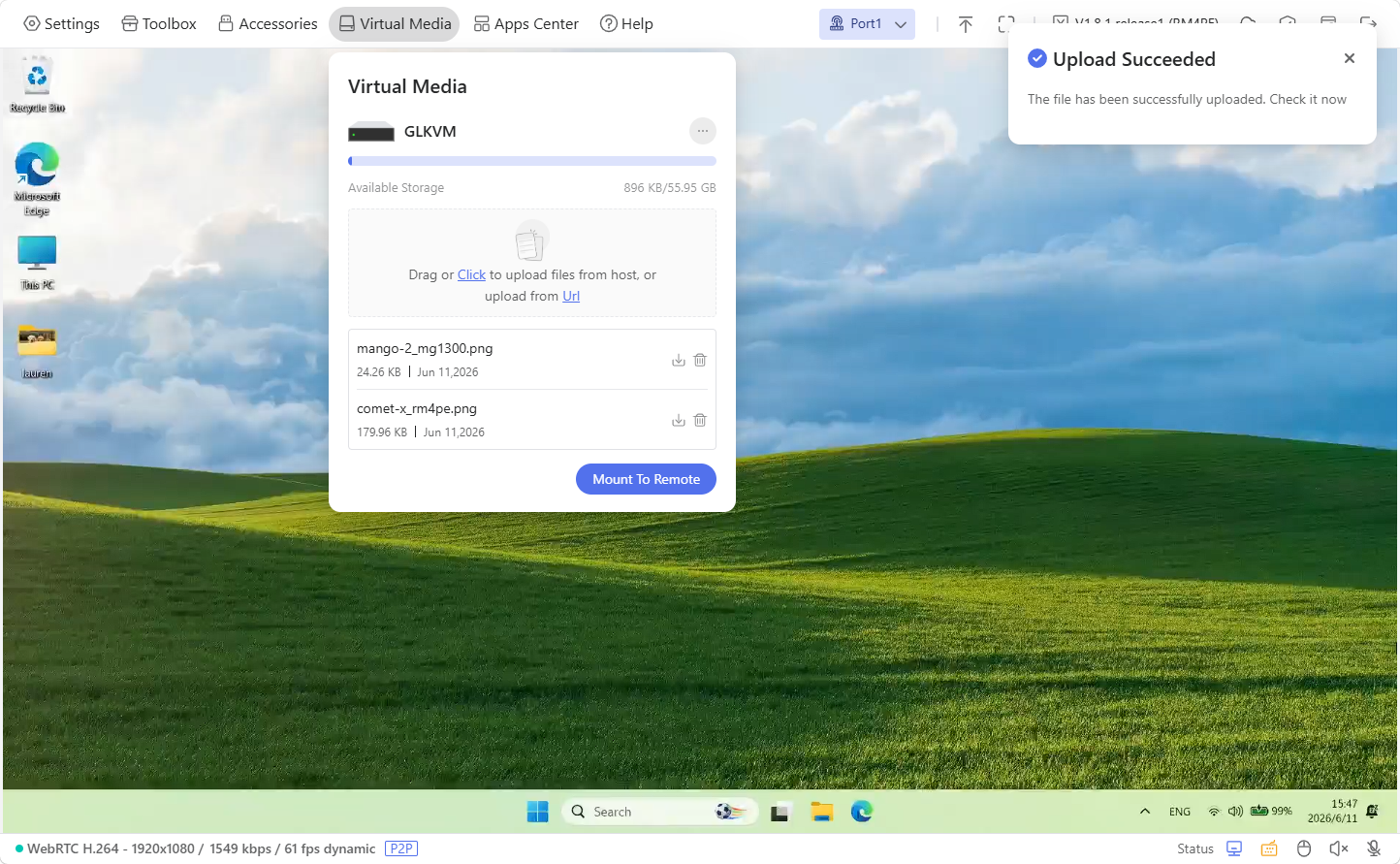Viewport: 1400px width, 864px height.
Task: Select the lauren folder on desktop
Action: coord(37,351)
